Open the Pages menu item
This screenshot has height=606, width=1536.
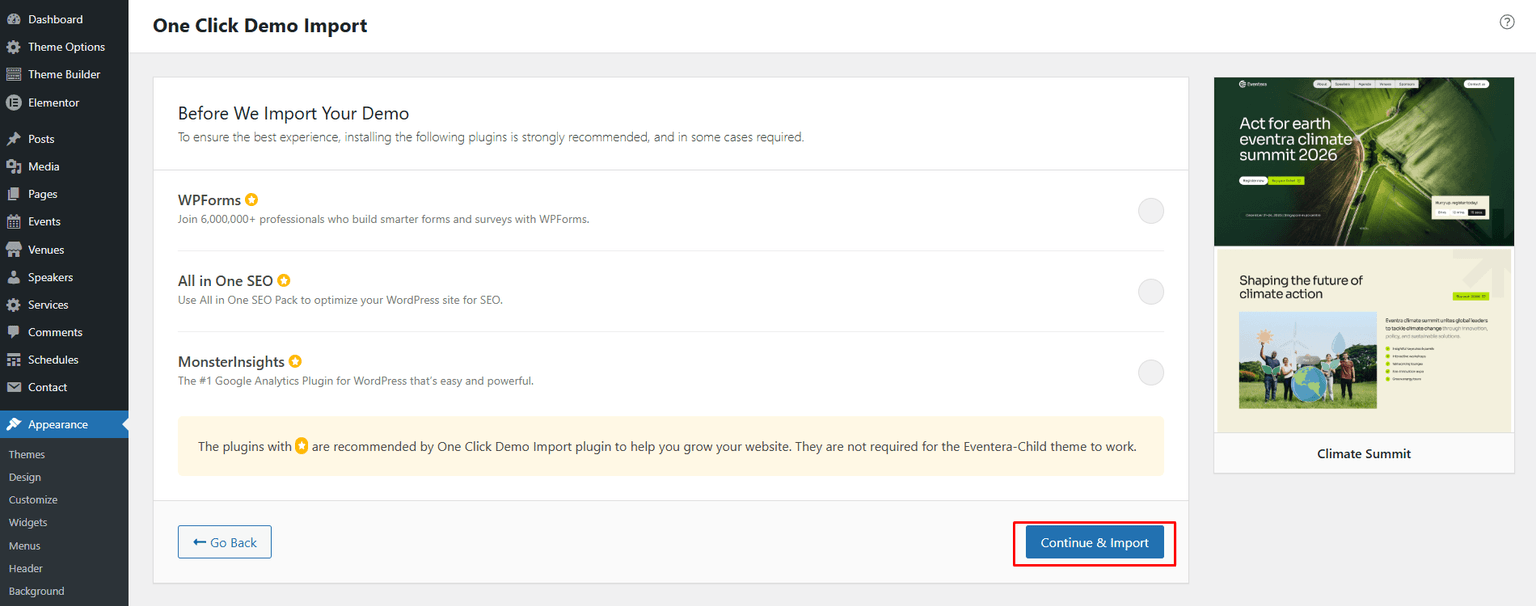point(64,194)
